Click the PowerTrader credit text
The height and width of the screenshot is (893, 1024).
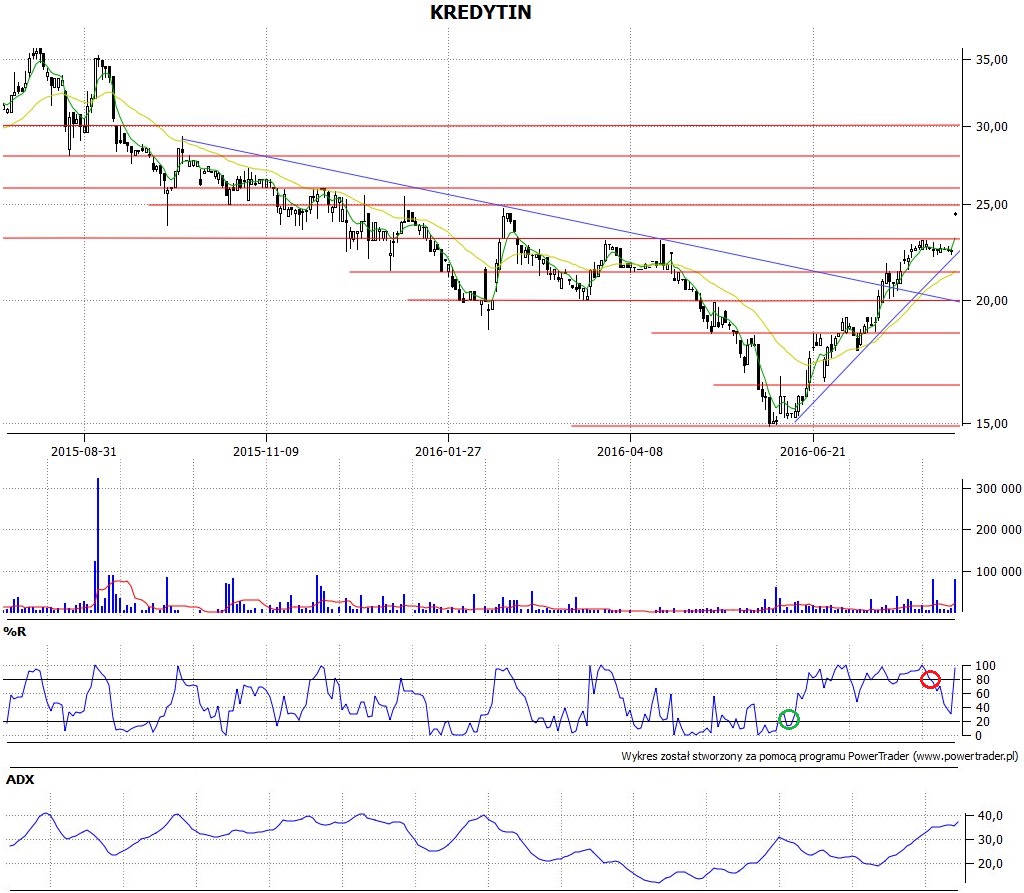tap(819, 756)
